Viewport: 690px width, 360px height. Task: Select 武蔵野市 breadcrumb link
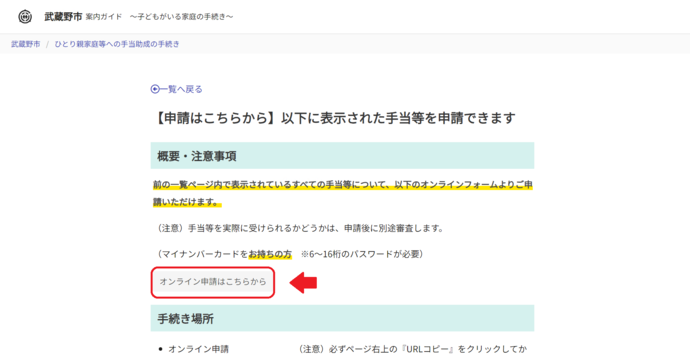[26, 44]
